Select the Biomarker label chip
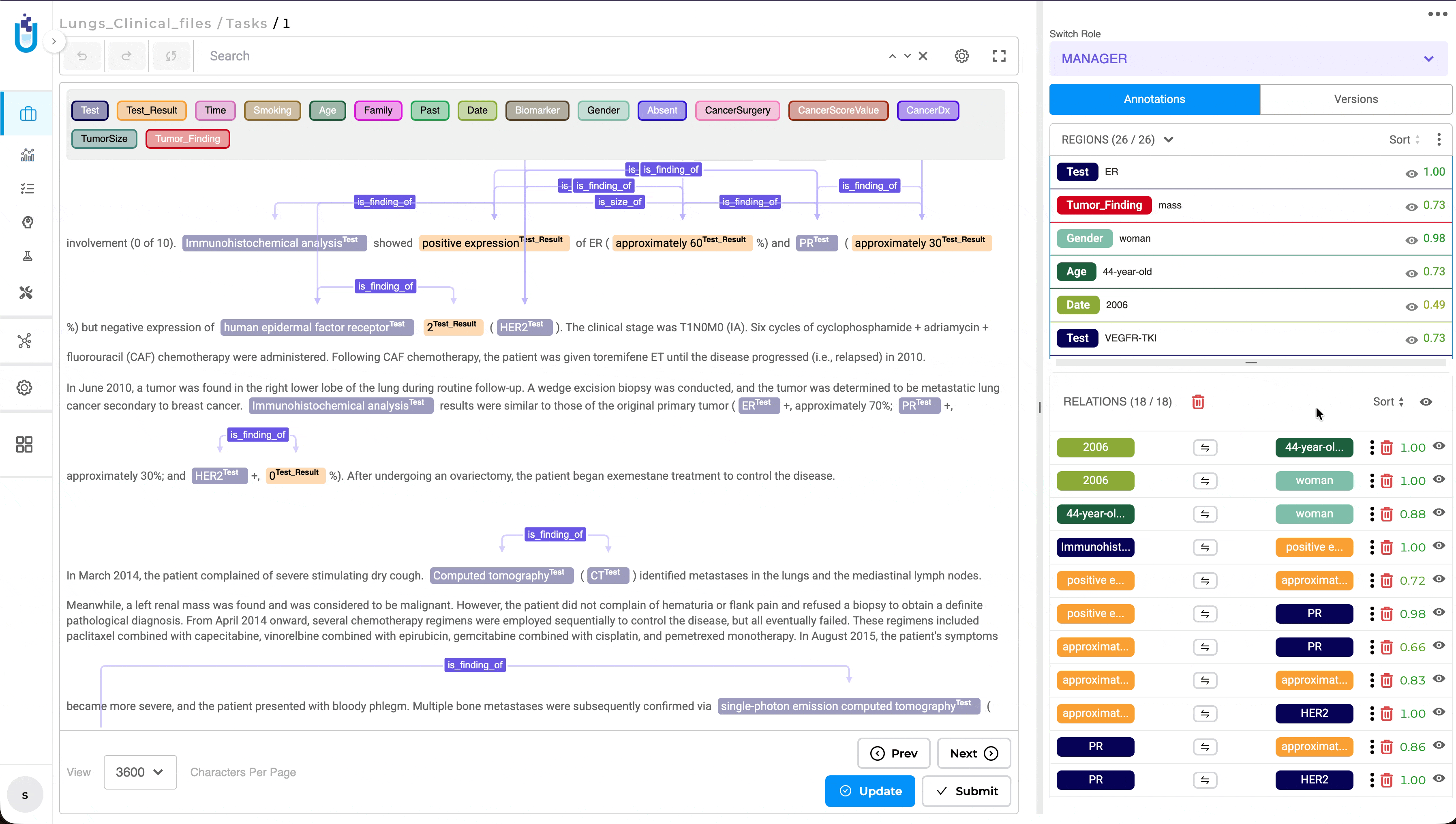 (x=537, y=110)
